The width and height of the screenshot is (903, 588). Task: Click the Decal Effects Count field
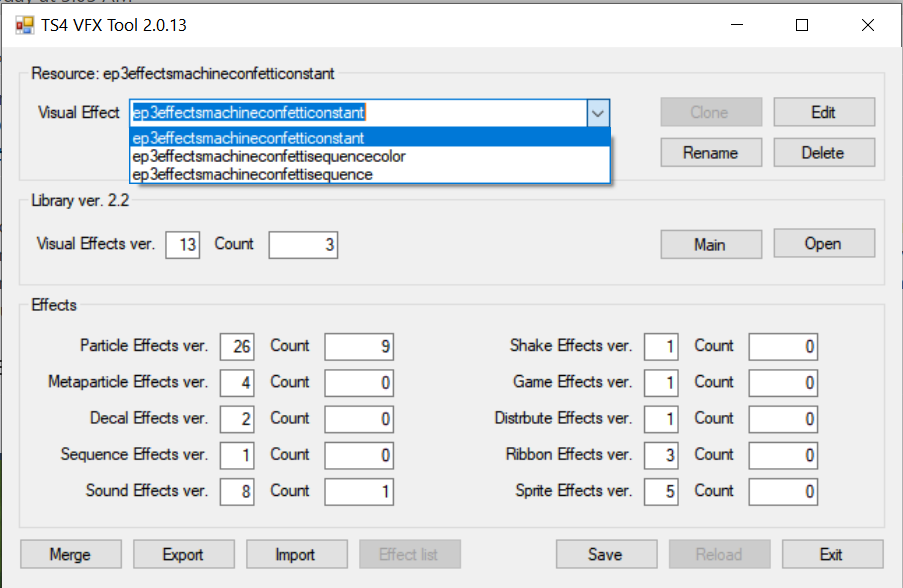click(359, 419)
